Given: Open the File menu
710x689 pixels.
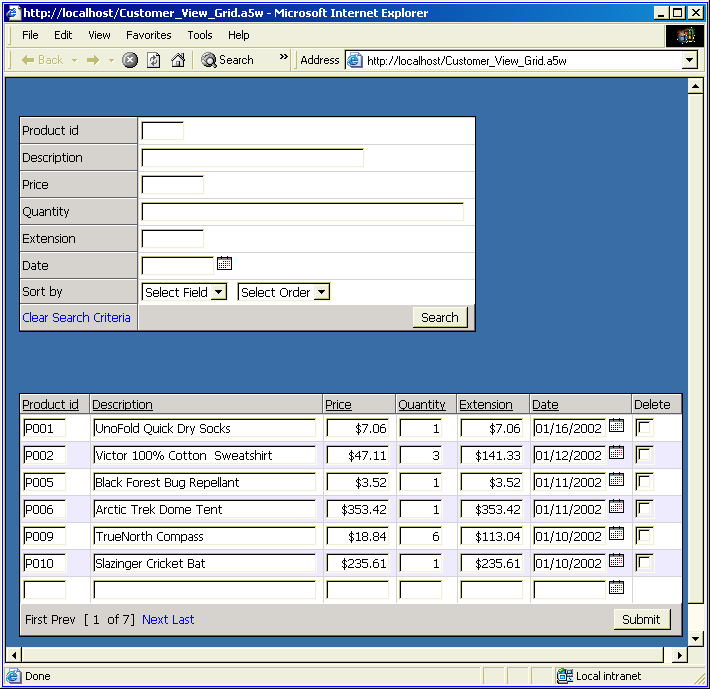Looking at the screenshot, I should 30,35.
